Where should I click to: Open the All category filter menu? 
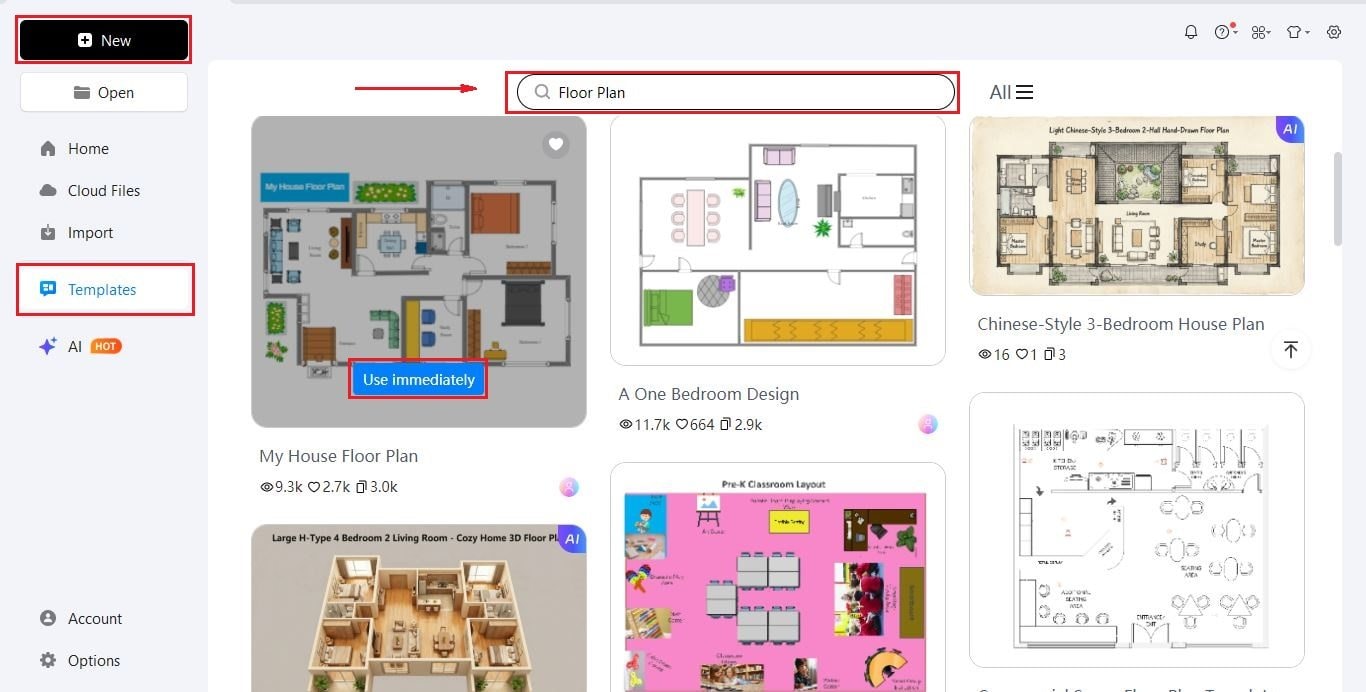[1011, 92]
